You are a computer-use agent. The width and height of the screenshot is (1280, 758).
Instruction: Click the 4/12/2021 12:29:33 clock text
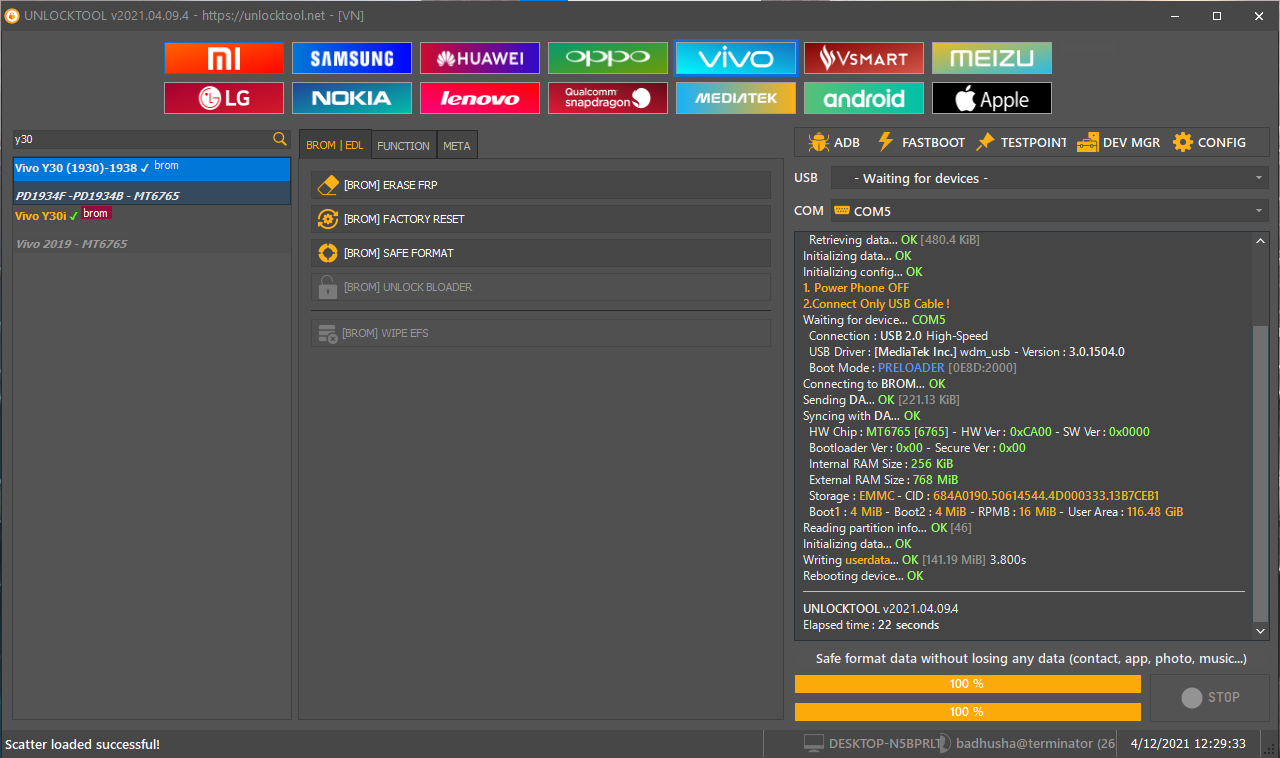pyautogui.click(x=1188, y=744)
